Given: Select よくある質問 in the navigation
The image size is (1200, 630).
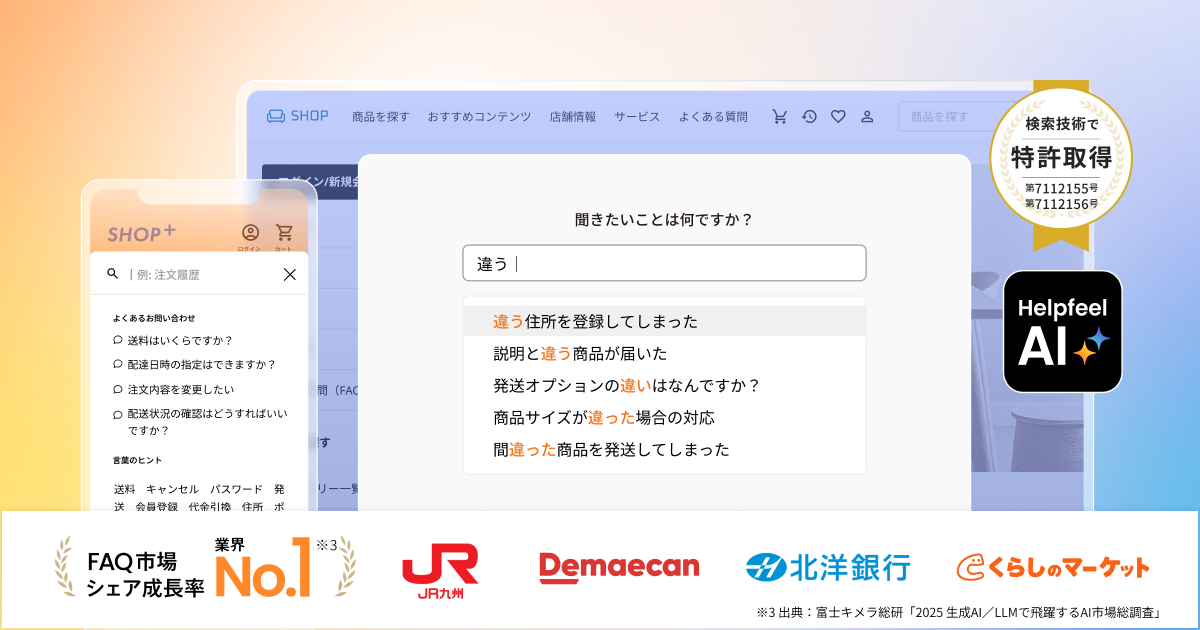Looking at the screenshot, I should (716, 116).
